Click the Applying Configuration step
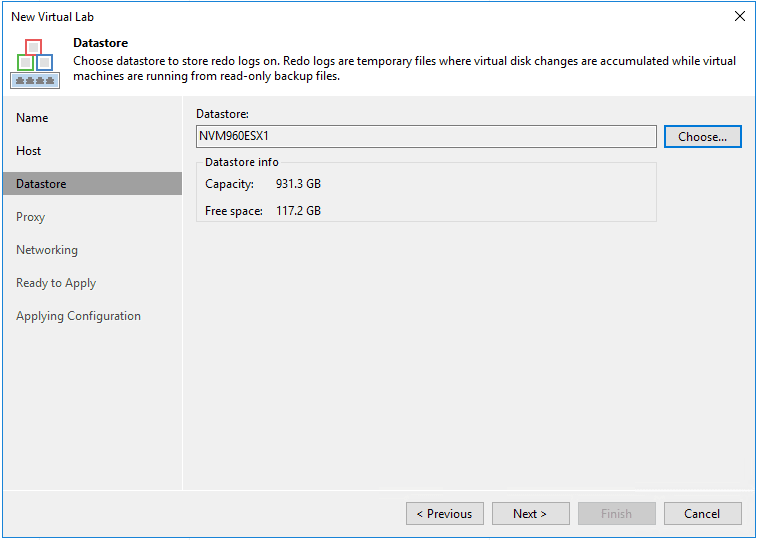 (x=78, y=316)
